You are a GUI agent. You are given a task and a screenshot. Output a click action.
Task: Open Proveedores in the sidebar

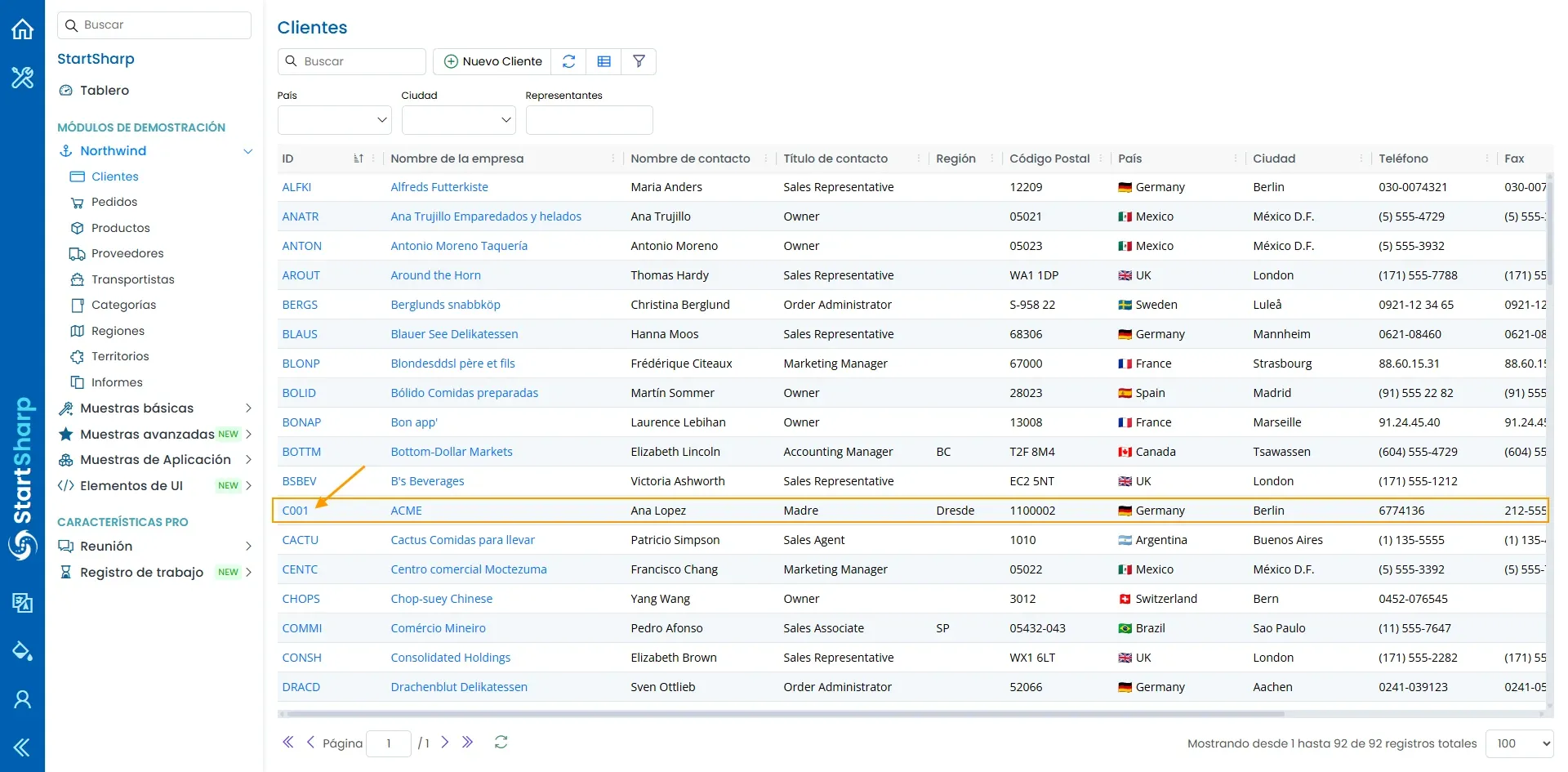coord(127,253)
